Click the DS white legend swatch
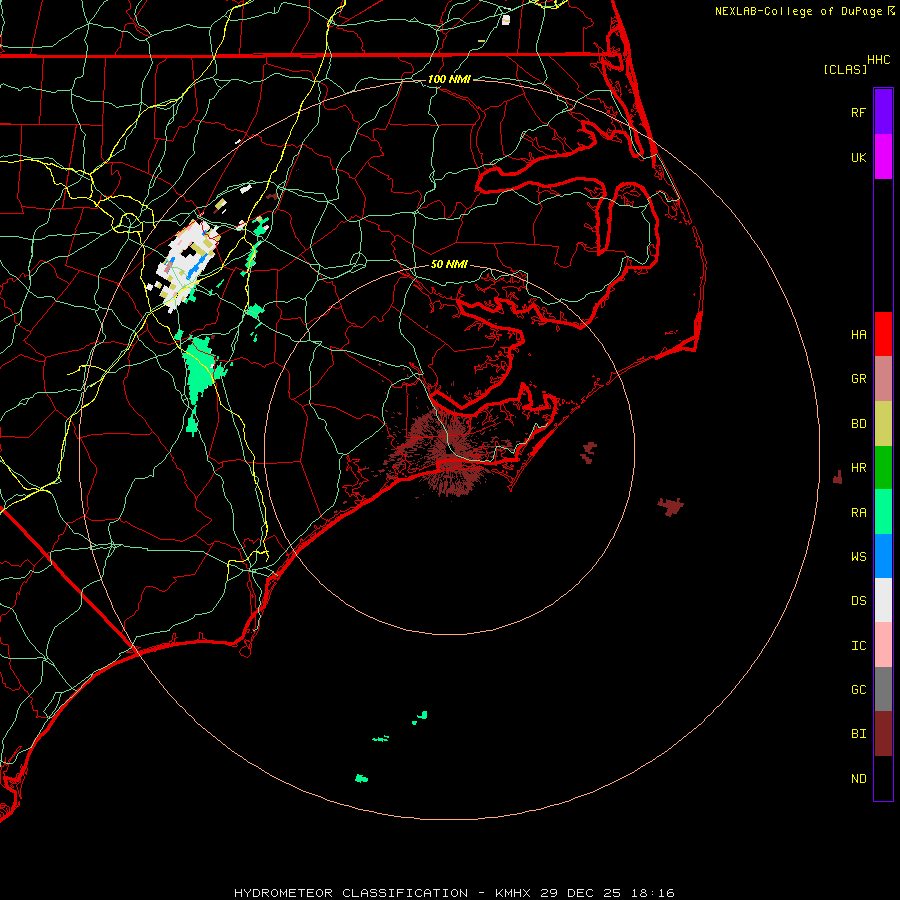 (883, 600)
